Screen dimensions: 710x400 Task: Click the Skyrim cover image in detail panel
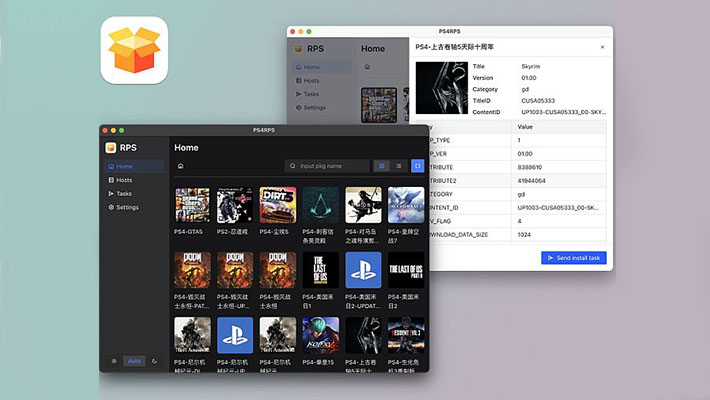tap(441, 88)
